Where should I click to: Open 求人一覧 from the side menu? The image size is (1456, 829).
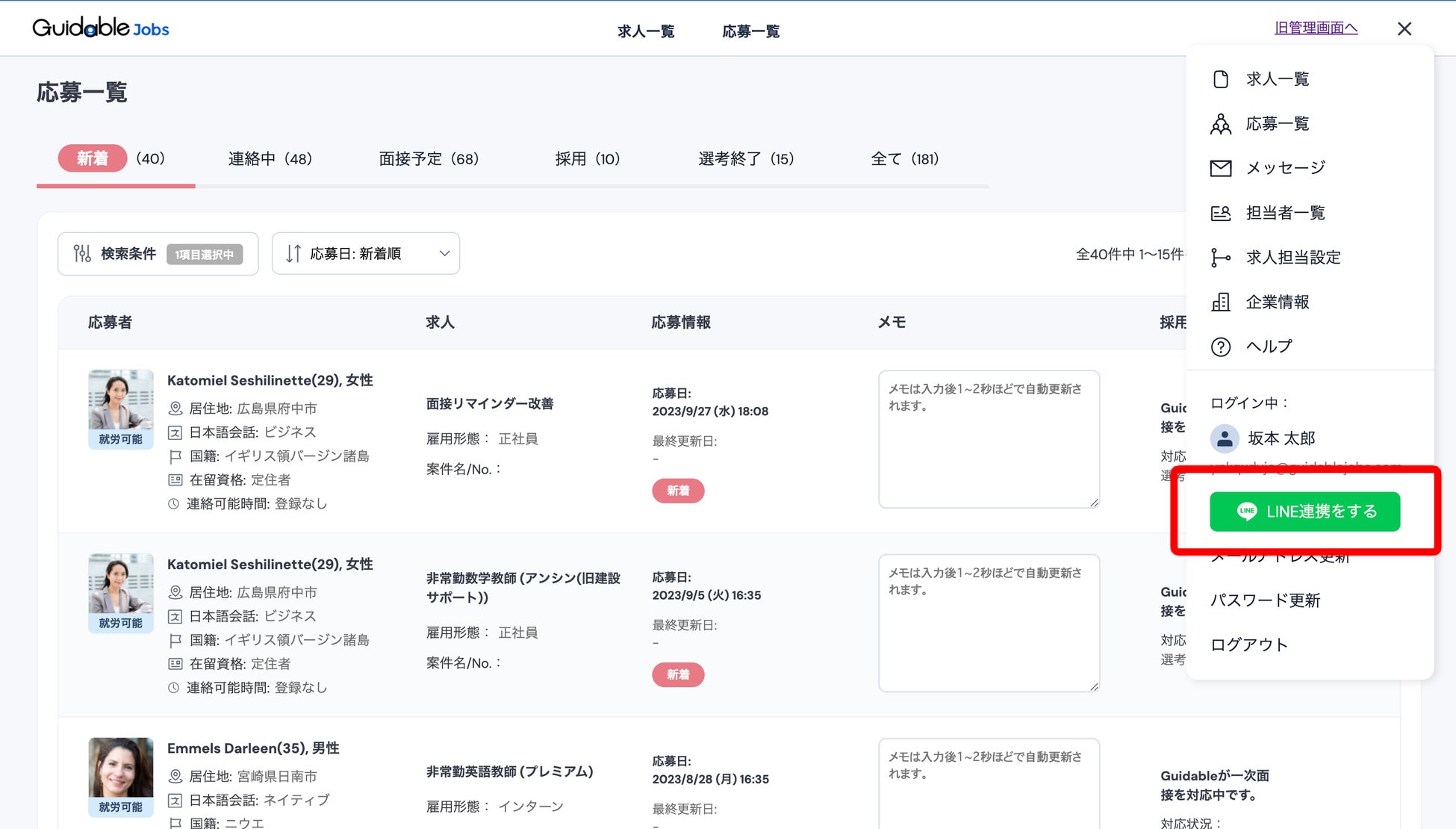click(x=1277, y=79)
